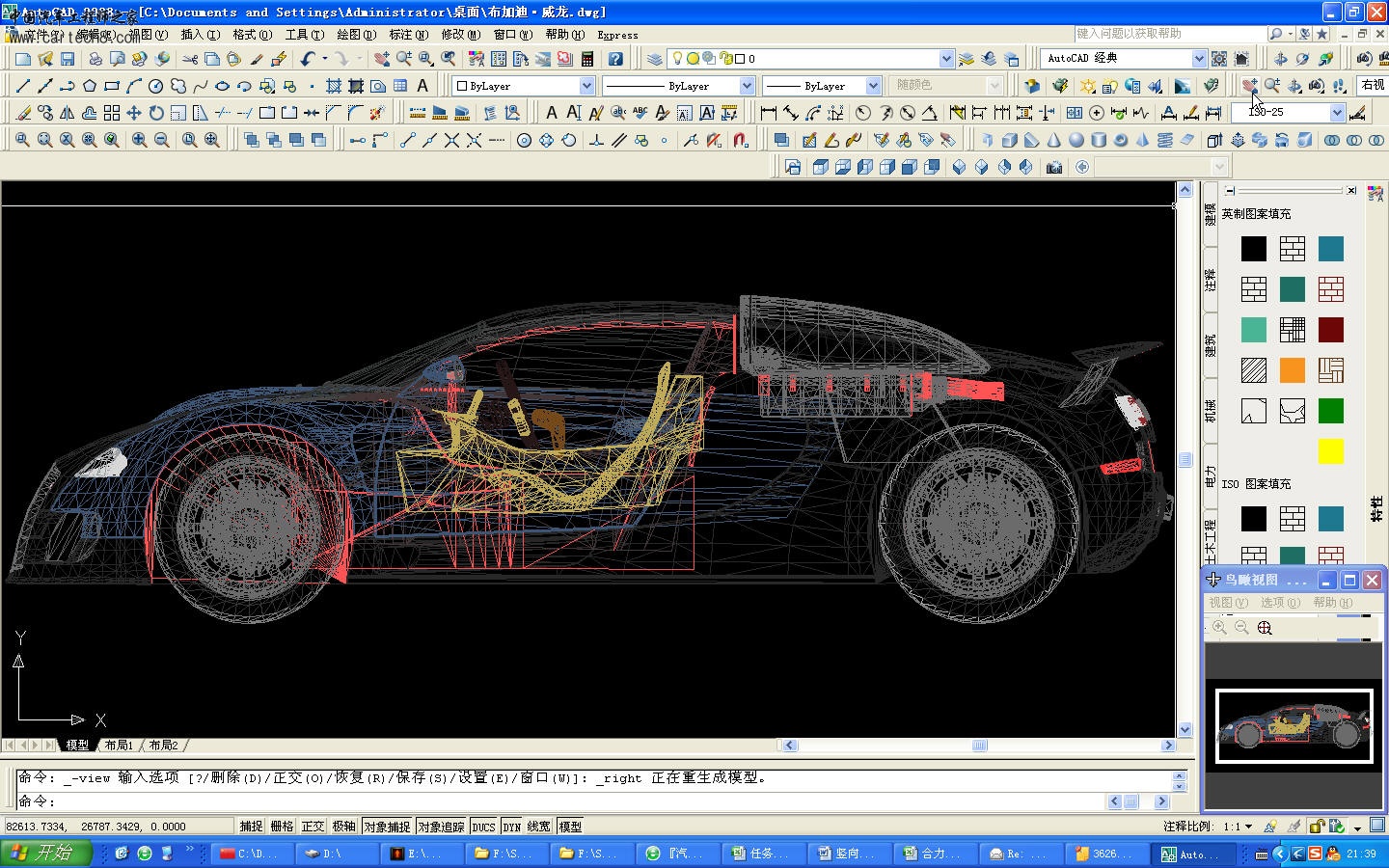Pick the orange hatch swatch in tool palette
This screenshot has height=868, width=1389.
pyautogui.click(x=1292, y=370)
